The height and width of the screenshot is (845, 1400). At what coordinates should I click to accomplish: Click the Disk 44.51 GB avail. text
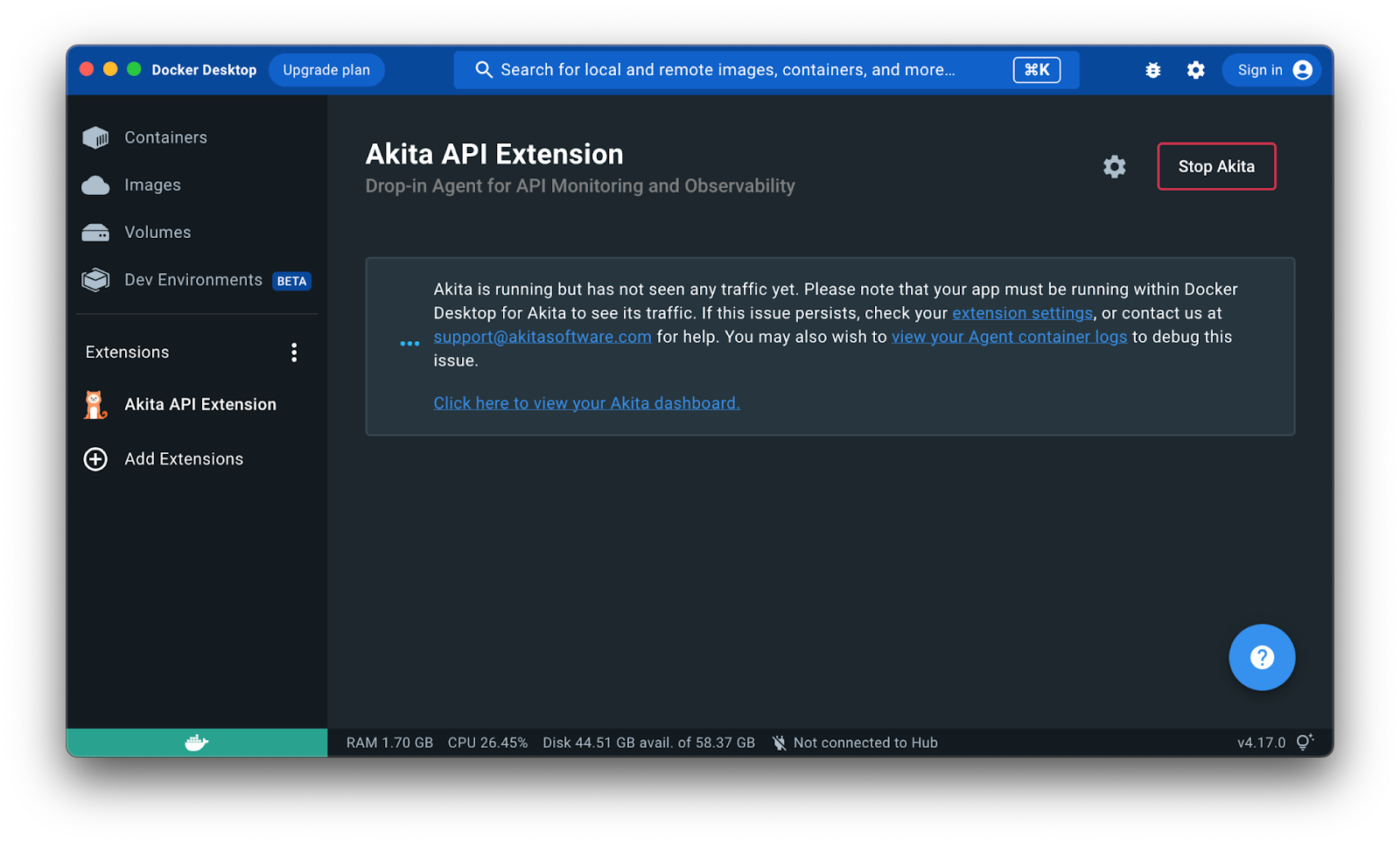click(648, 743)
